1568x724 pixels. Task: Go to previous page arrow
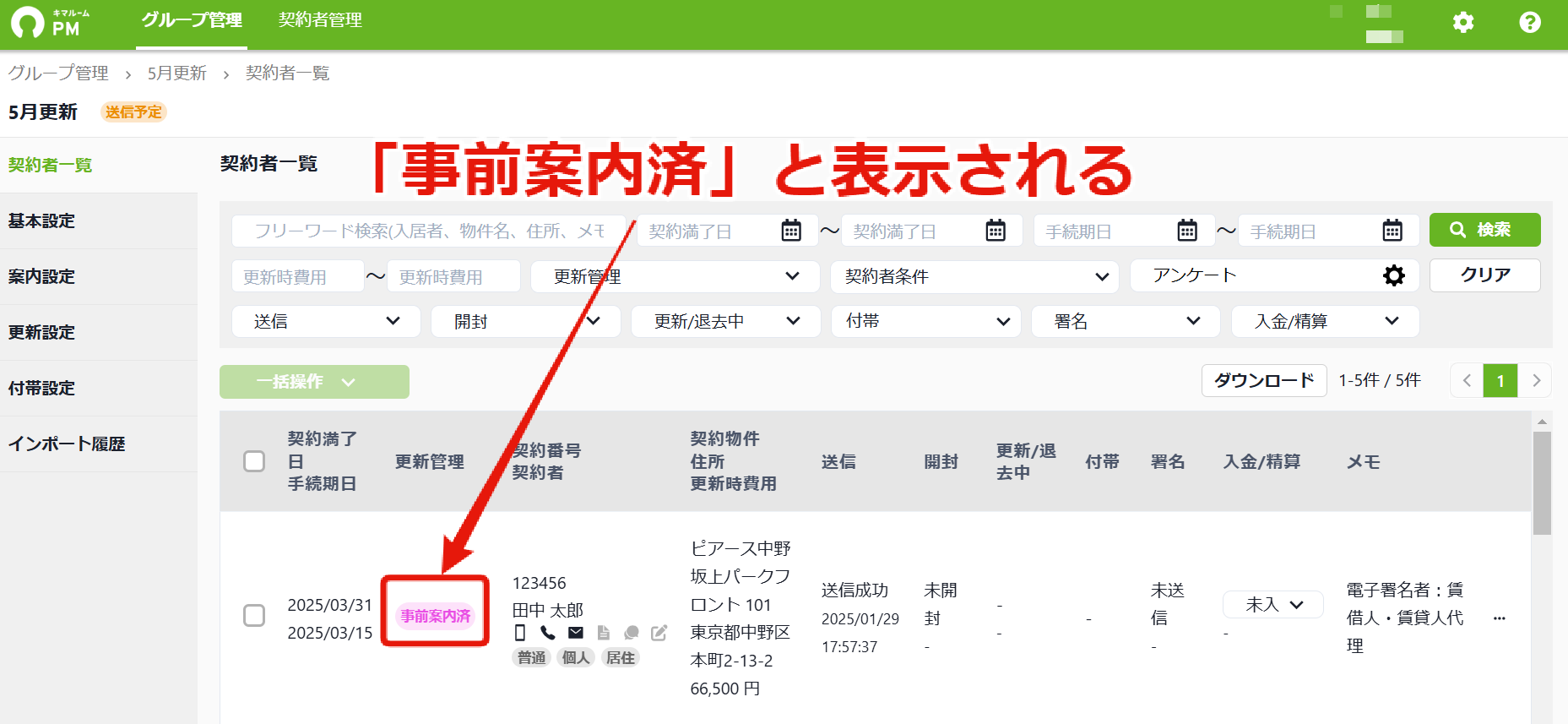coord(1467,381)
